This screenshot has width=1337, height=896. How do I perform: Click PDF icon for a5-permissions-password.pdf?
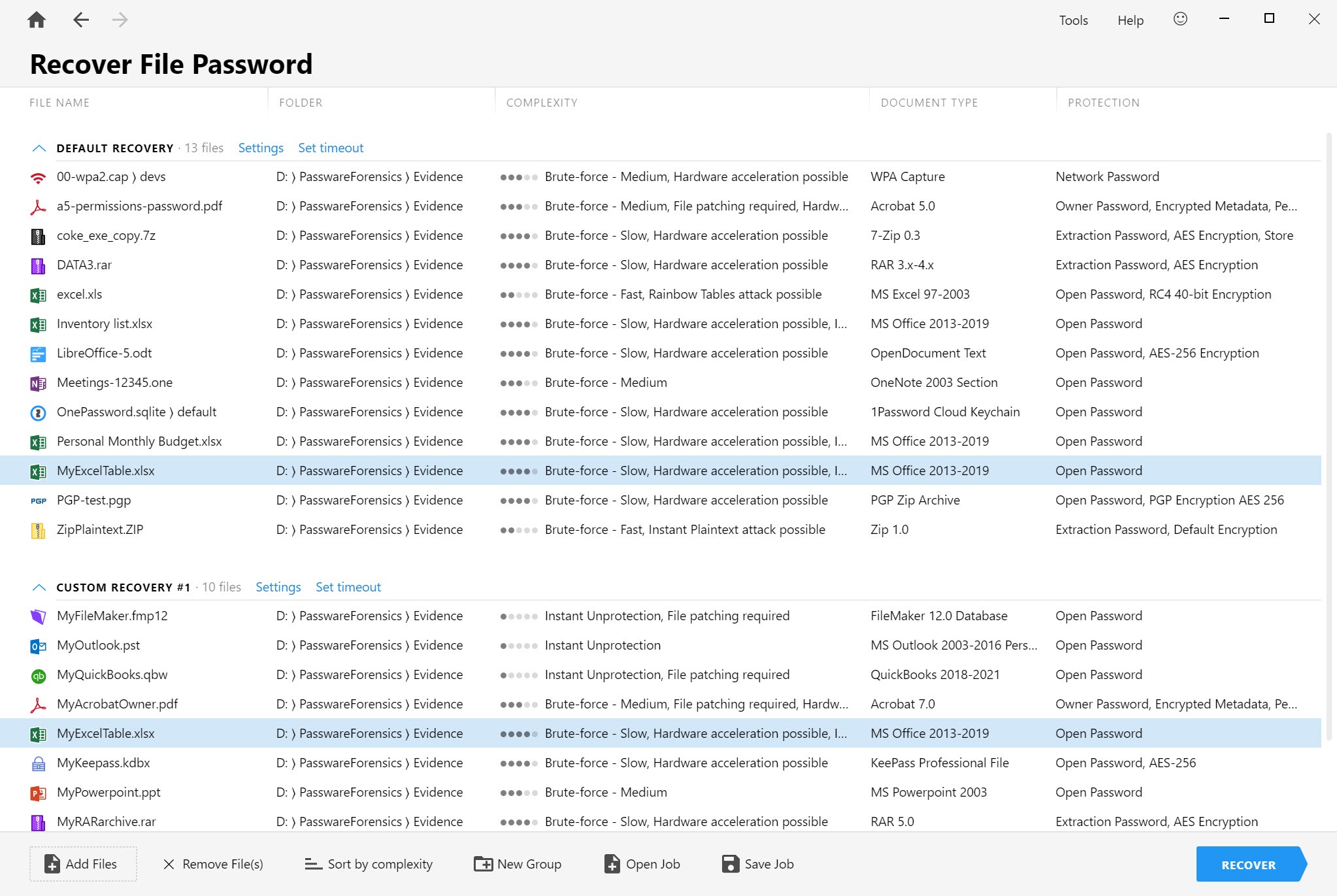click(39, 207)
